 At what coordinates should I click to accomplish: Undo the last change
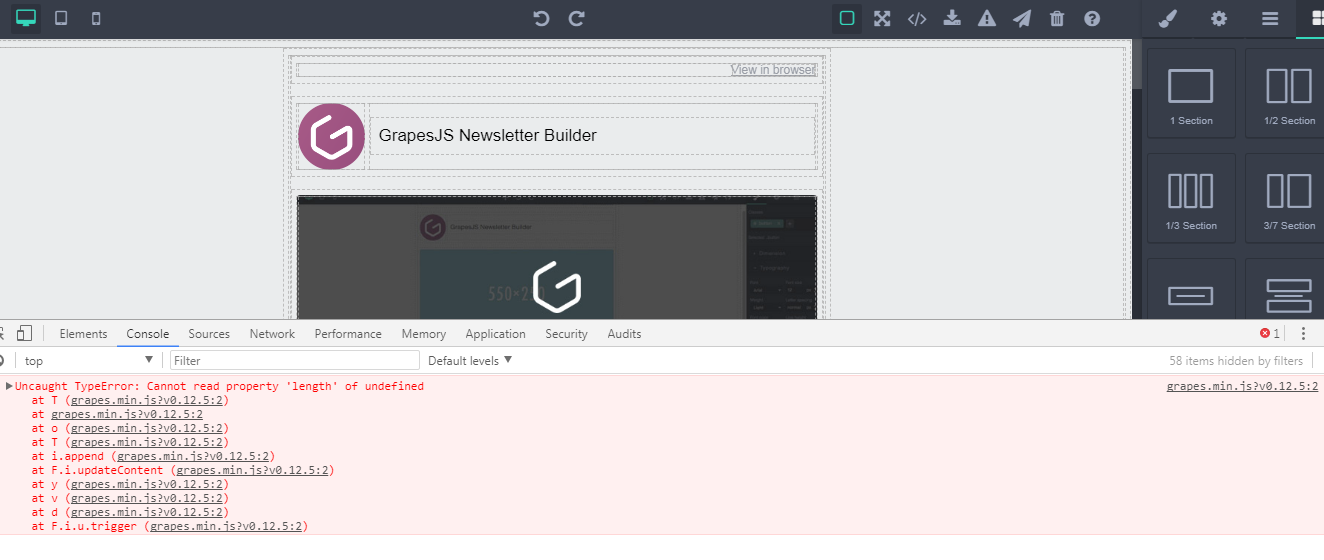(x=541, y=18)
